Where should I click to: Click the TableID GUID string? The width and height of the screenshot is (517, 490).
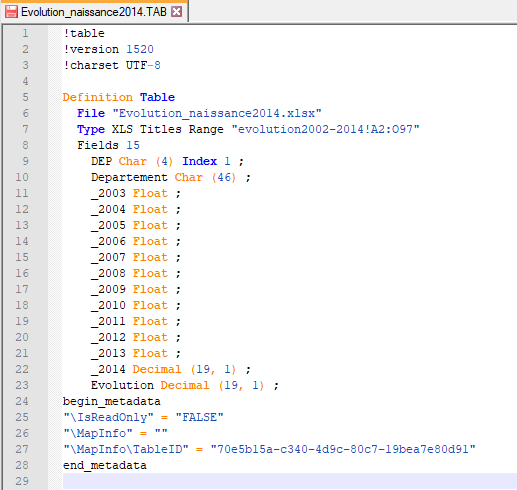(x=343, y=449)
